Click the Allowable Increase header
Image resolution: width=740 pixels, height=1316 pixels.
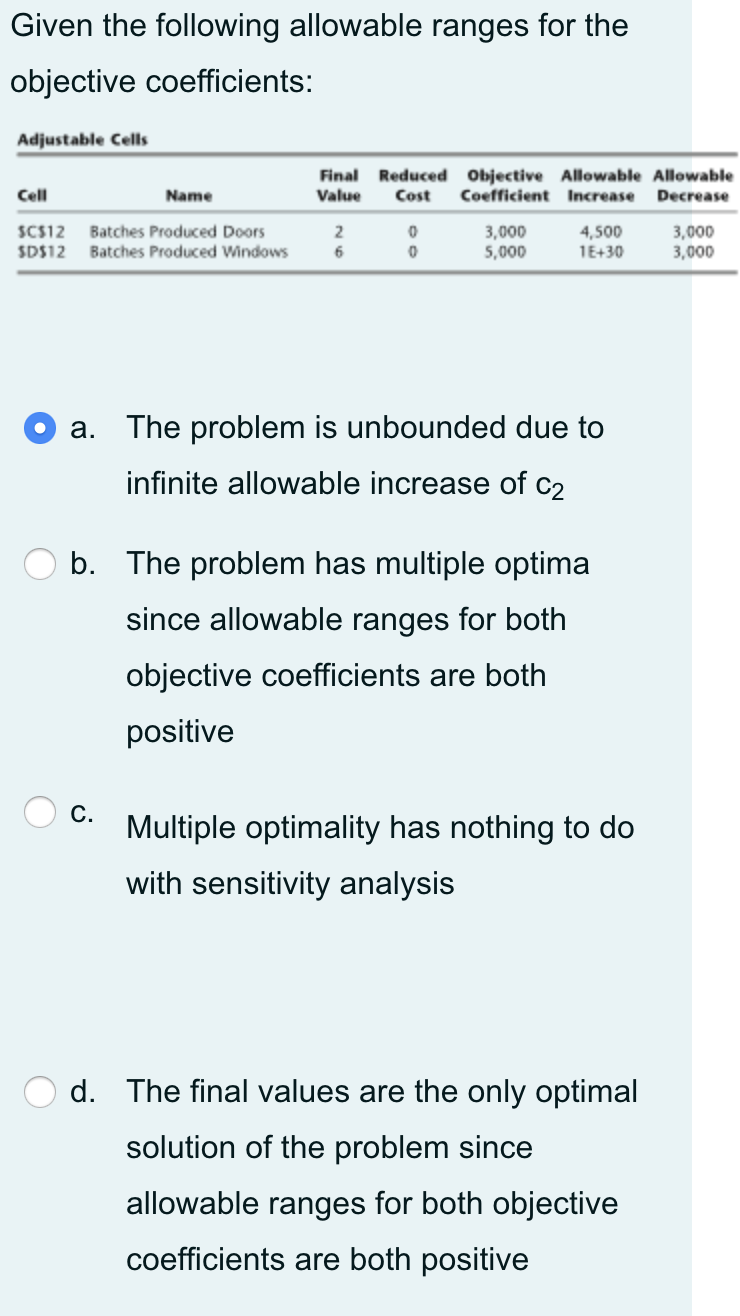(601, 185)
